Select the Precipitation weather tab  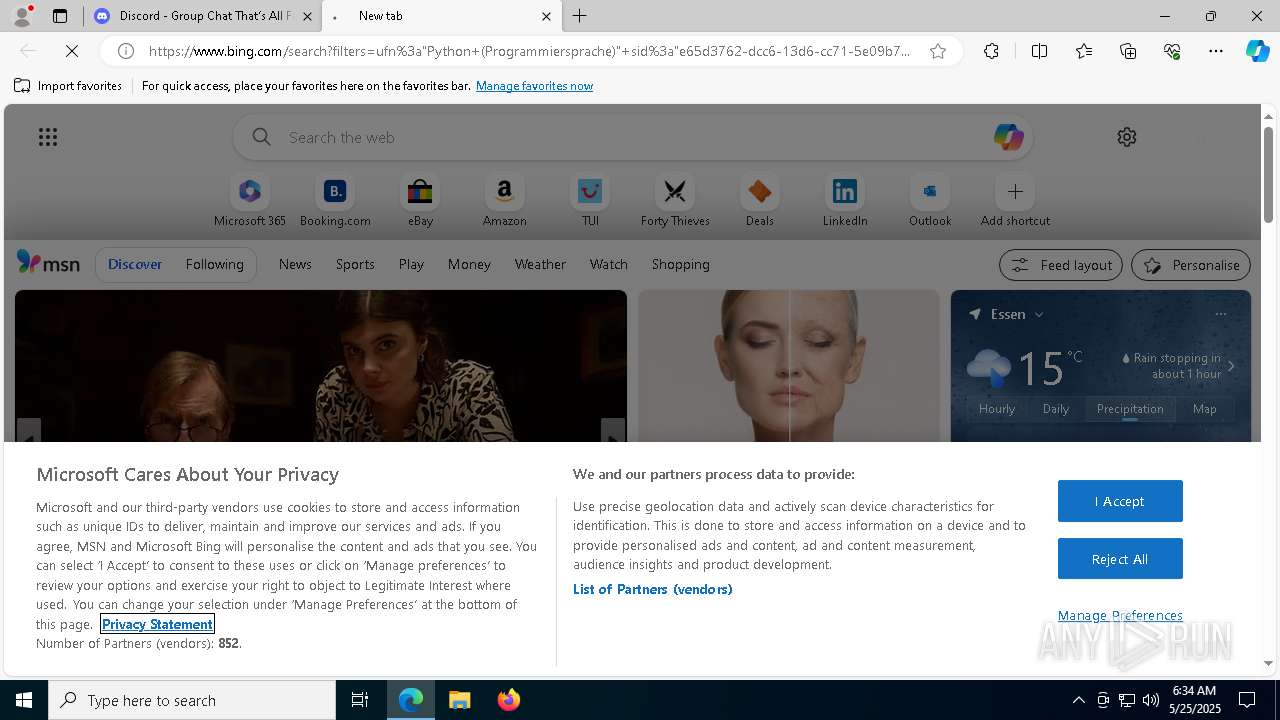click(x=1130, y=408)
